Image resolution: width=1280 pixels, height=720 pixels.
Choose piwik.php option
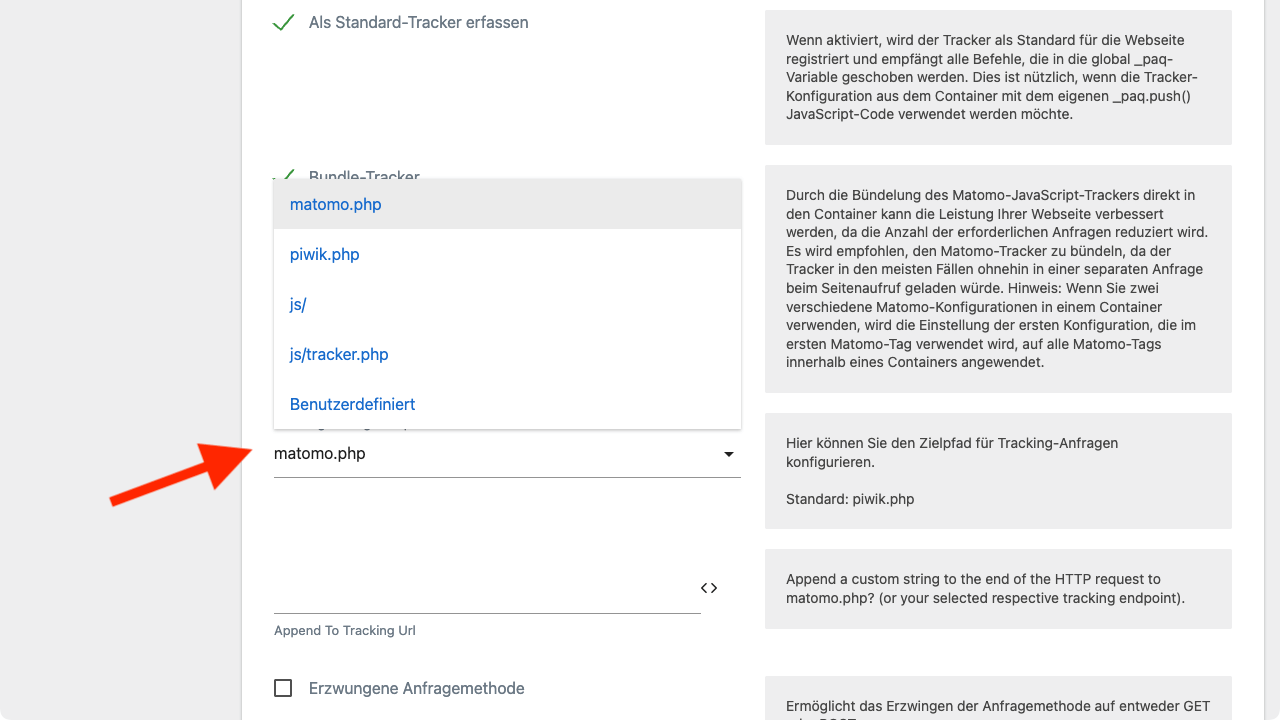coord(507,254)
